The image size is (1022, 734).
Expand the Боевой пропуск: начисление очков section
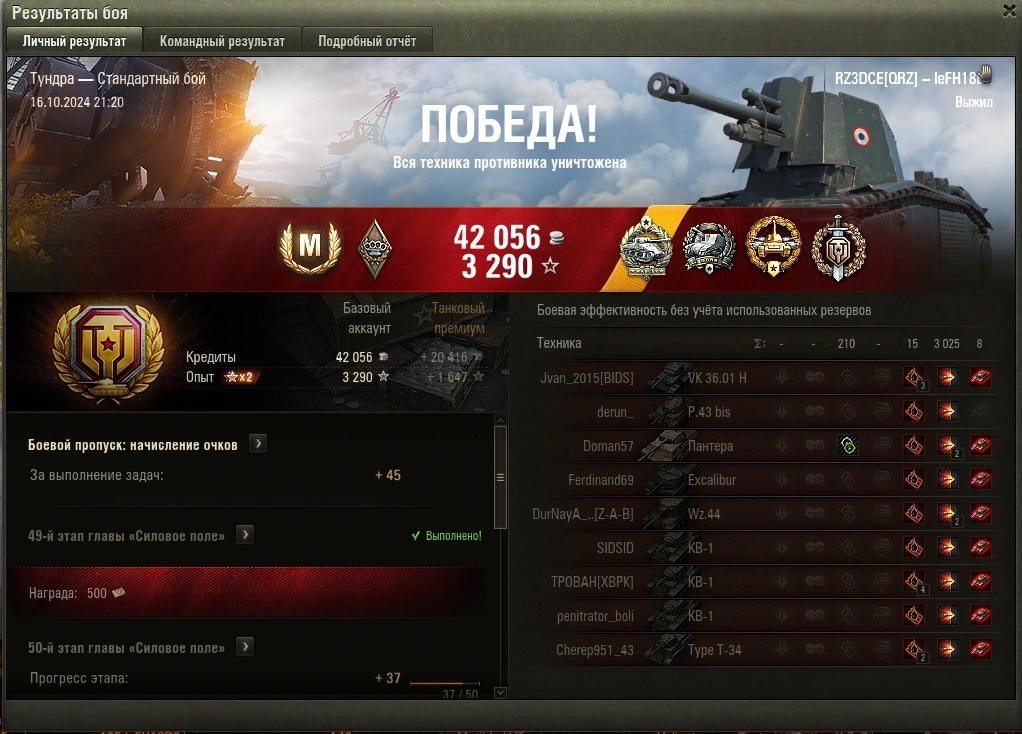[258, 444]
